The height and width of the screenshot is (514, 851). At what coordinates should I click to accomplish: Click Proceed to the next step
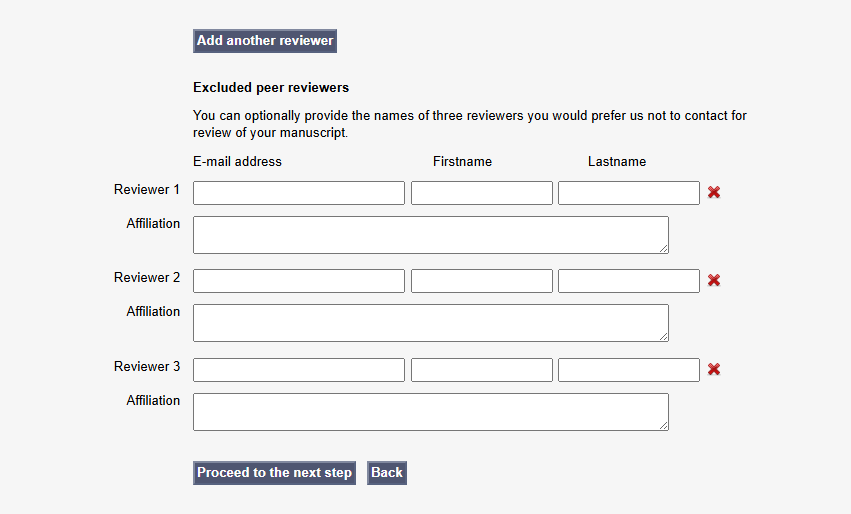point(274,473)
